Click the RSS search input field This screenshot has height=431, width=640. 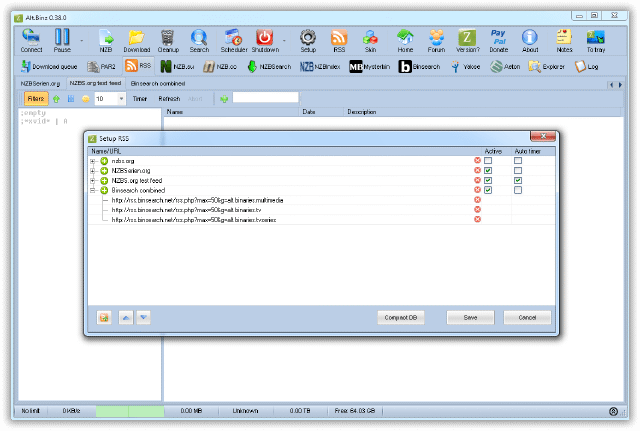coord(266,98)
